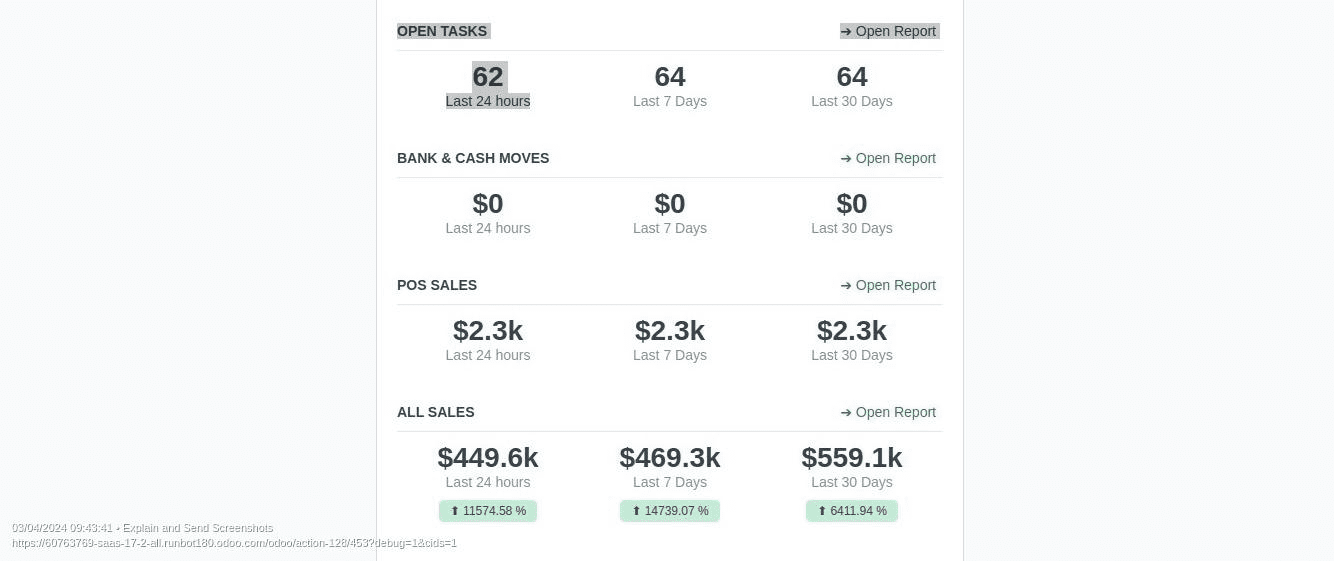Open the POS Sales report link
This screenshot has width=1334, height=561.
click(x=889, y=285)
